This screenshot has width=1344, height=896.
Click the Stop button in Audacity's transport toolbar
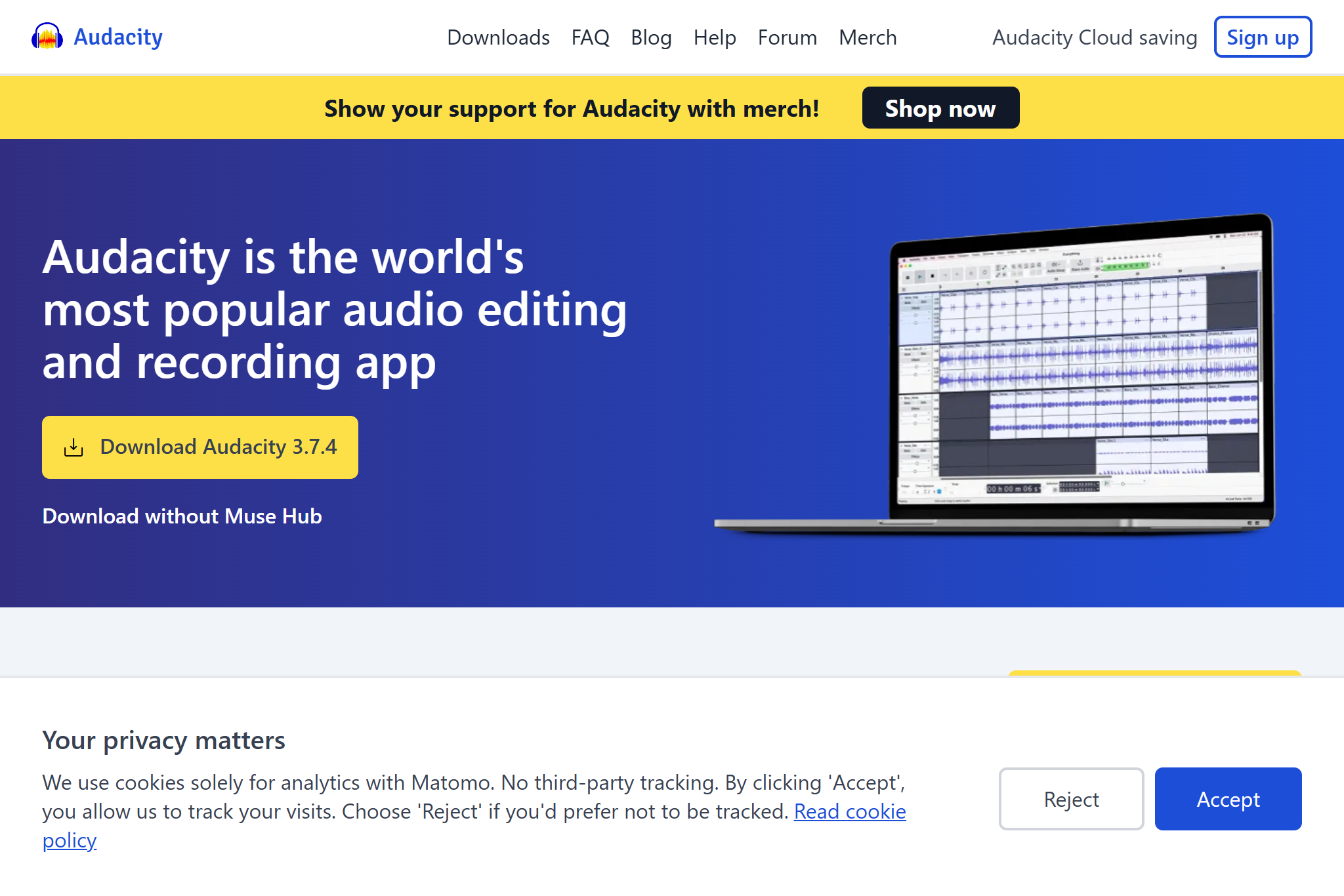932,276
